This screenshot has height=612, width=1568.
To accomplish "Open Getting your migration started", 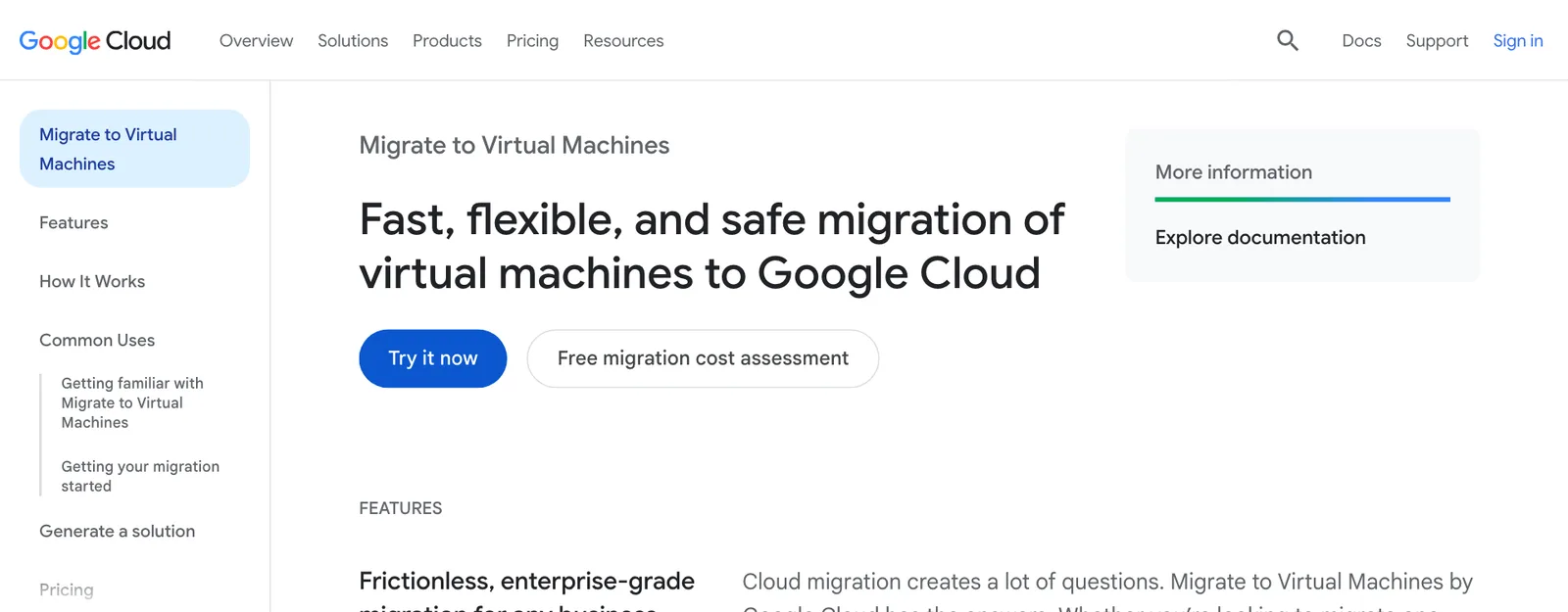I will (140, 476).
